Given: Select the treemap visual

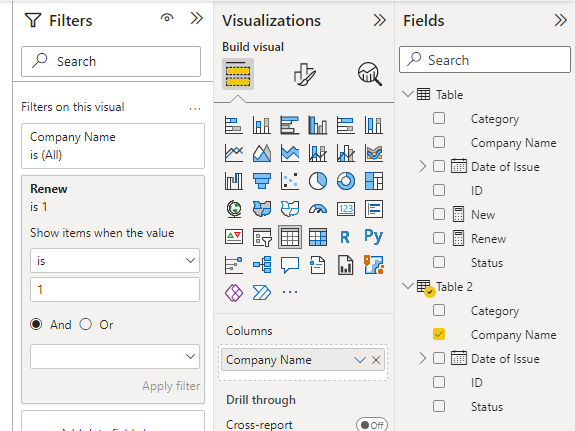Looking at the screenshot, I should click(374, 181).
